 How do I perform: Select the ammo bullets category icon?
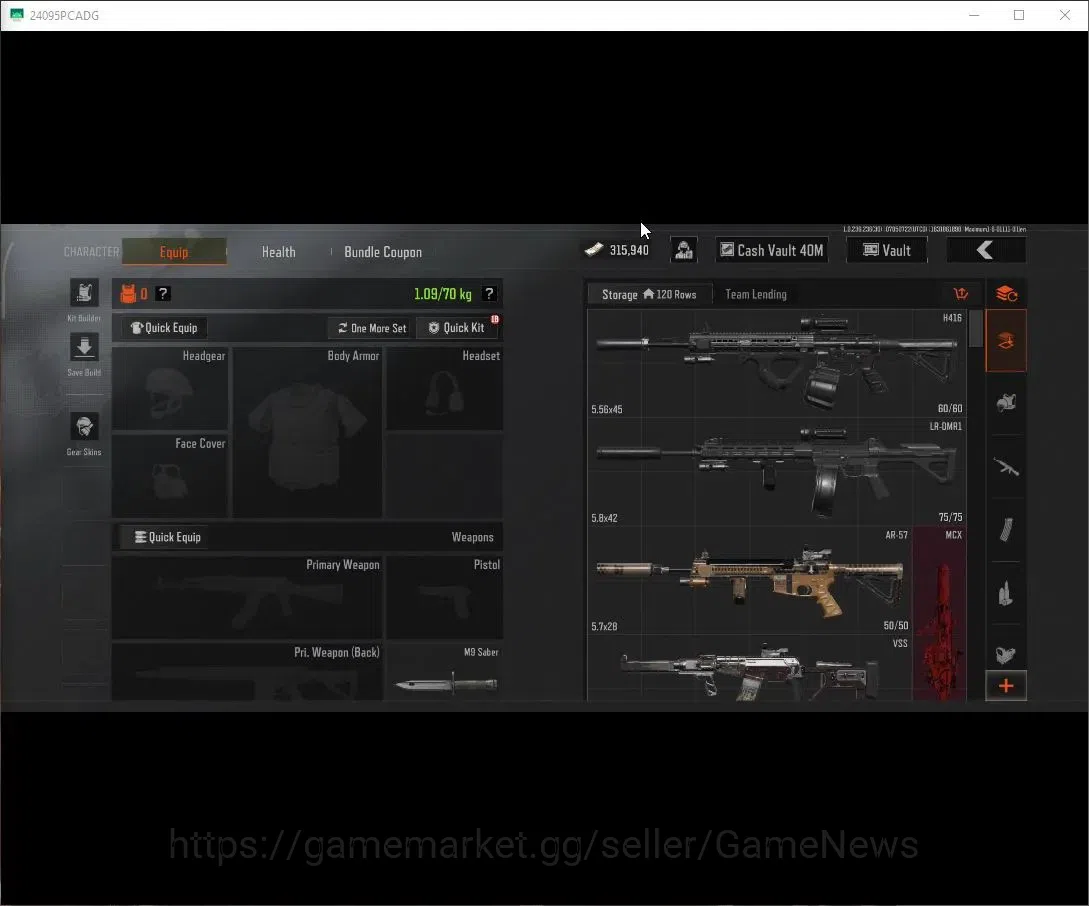click(1006, 593)
